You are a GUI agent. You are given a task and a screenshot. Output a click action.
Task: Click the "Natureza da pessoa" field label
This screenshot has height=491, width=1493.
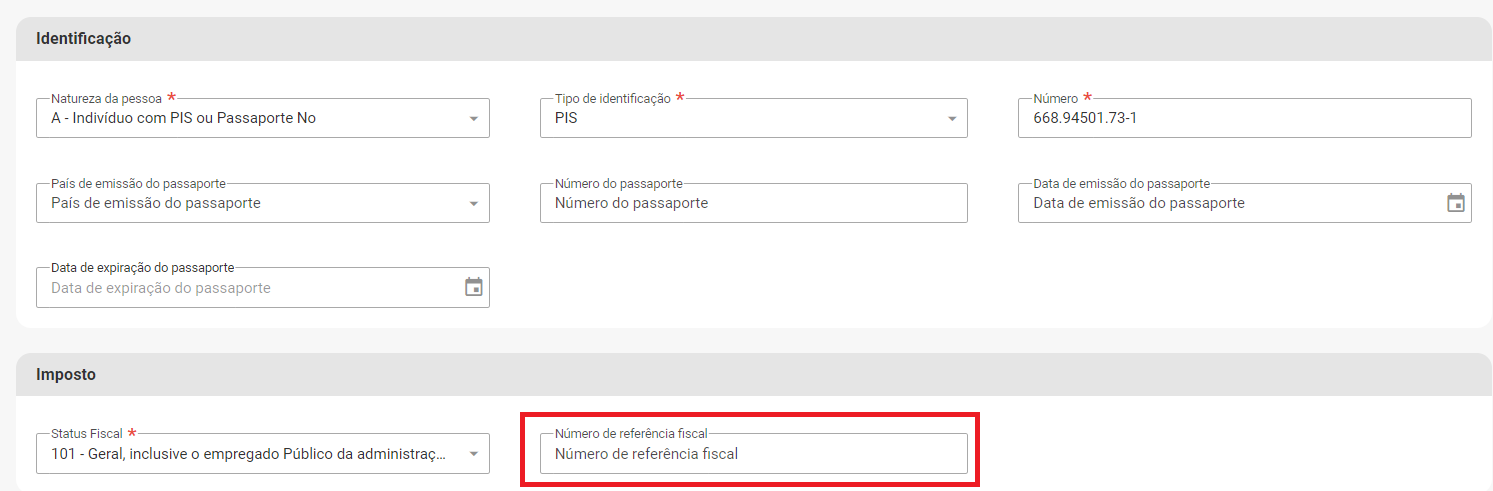point(106,99)
